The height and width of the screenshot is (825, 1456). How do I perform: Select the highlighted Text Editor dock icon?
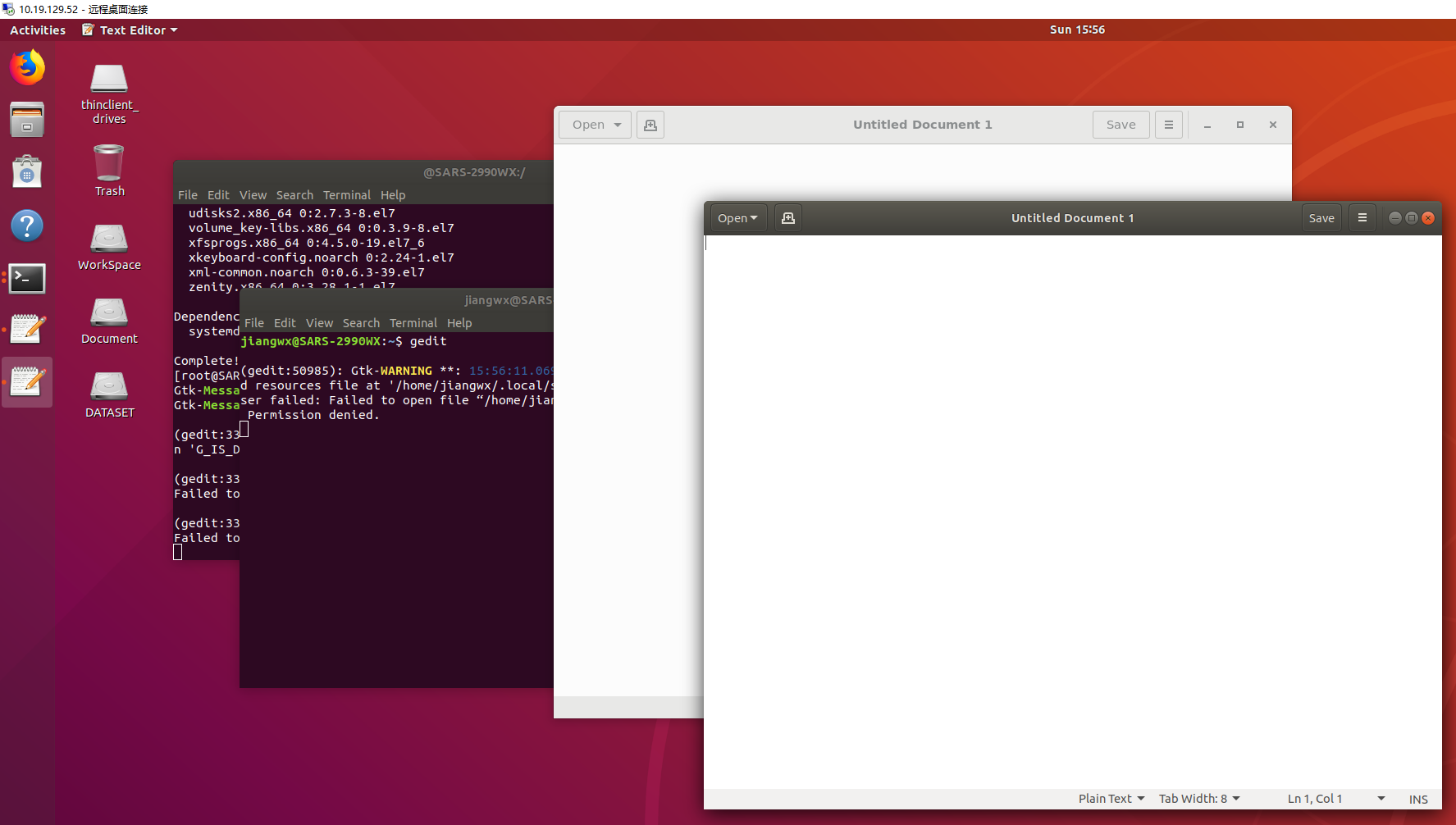coord(27,382)
